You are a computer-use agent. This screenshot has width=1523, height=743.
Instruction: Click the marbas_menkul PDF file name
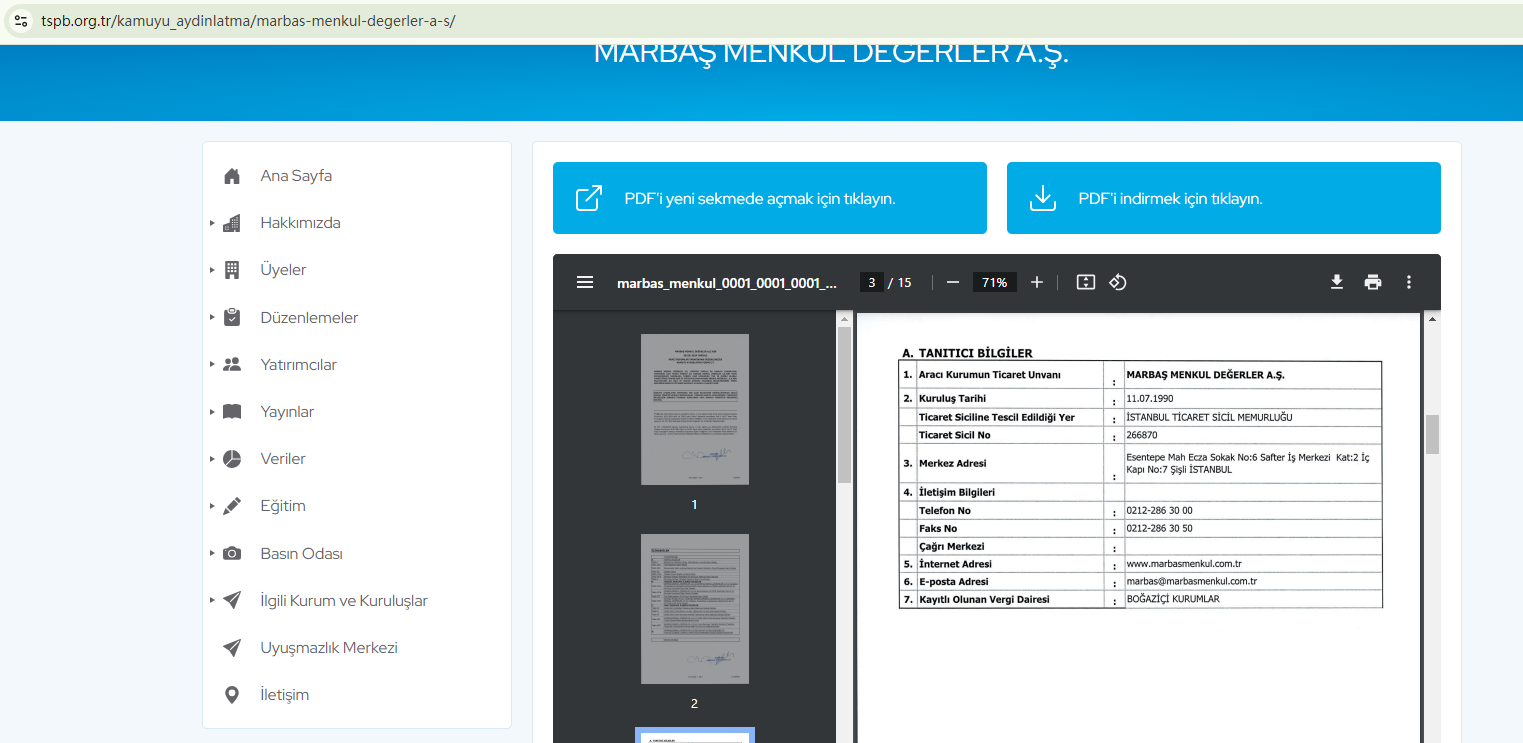tap(727, 283)
